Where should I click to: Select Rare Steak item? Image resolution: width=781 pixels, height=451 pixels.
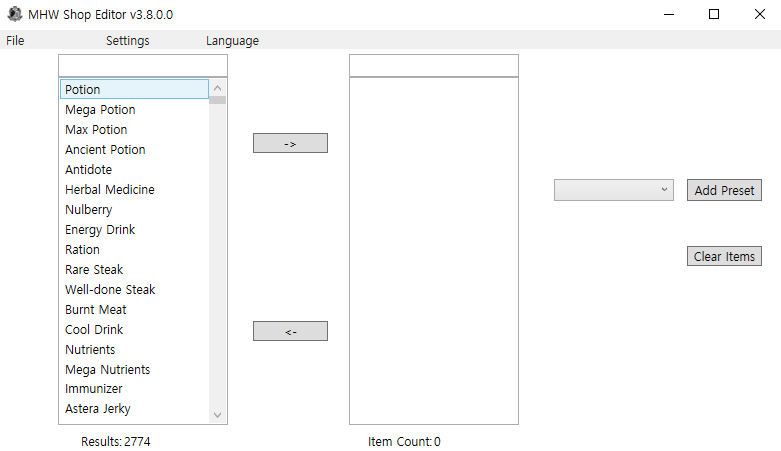click(134, 270)
